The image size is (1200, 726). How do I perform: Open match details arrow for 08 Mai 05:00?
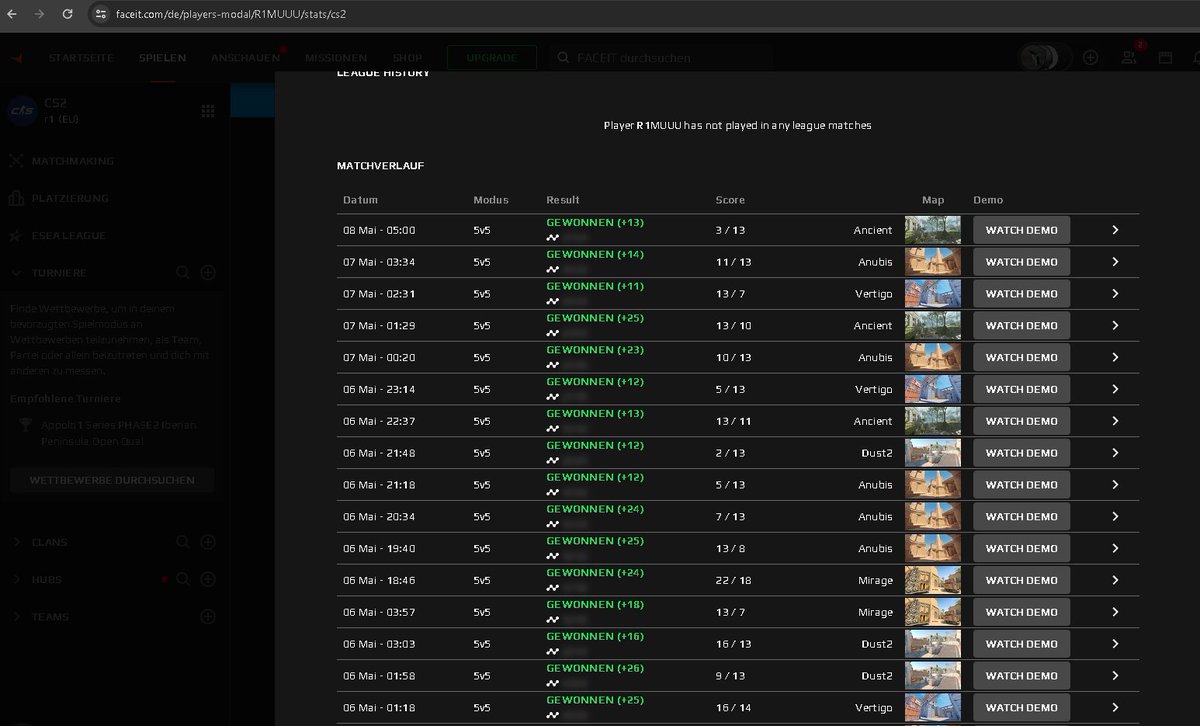tap(1115, 230)
